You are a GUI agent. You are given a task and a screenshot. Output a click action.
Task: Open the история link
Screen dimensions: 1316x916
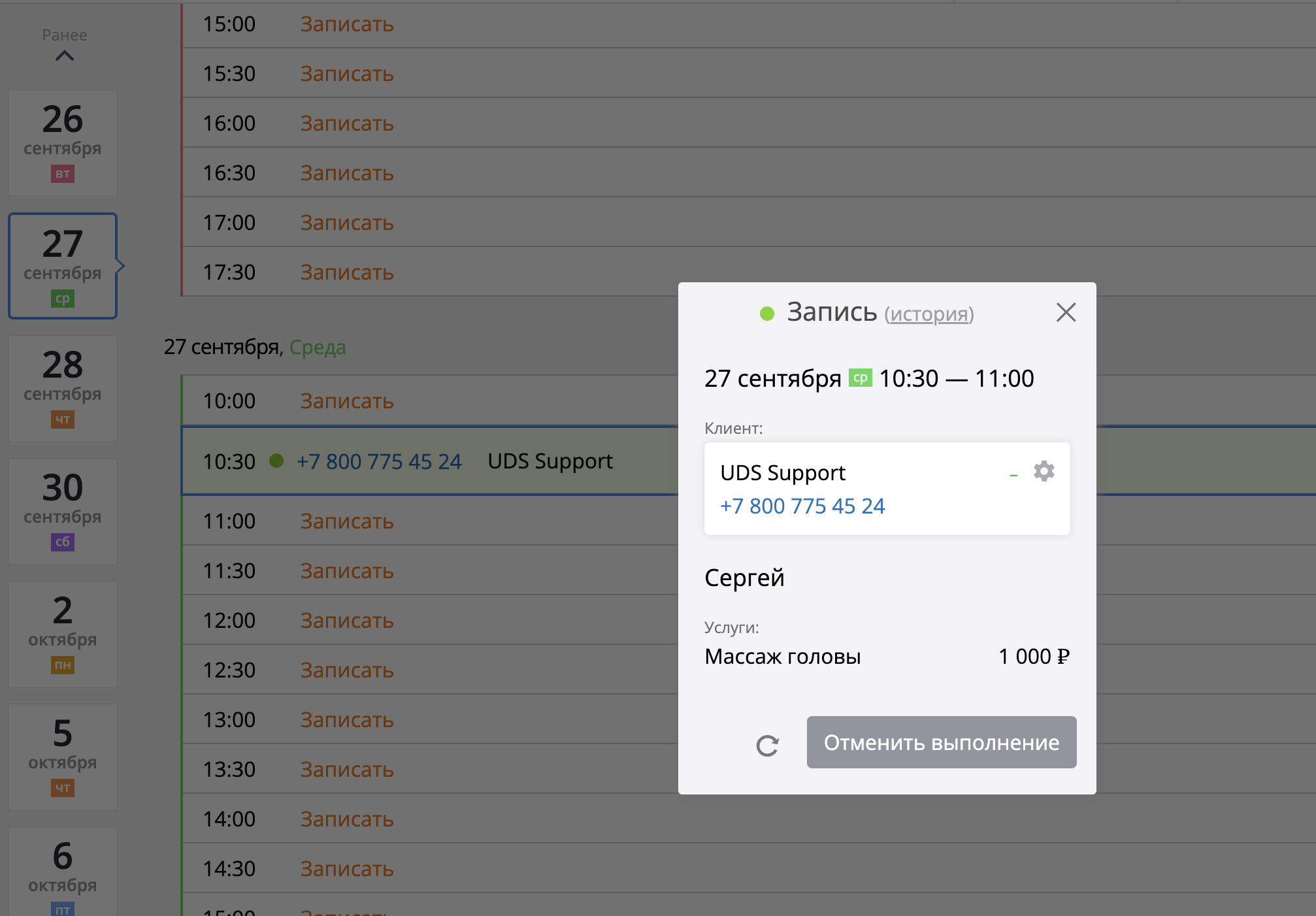tap(929, 314)
